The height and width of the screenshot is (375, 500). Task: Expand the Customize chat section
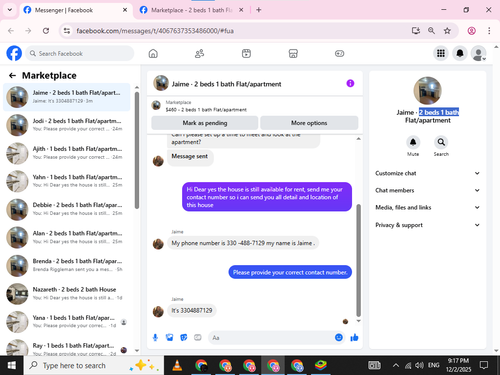pos(428,173)
